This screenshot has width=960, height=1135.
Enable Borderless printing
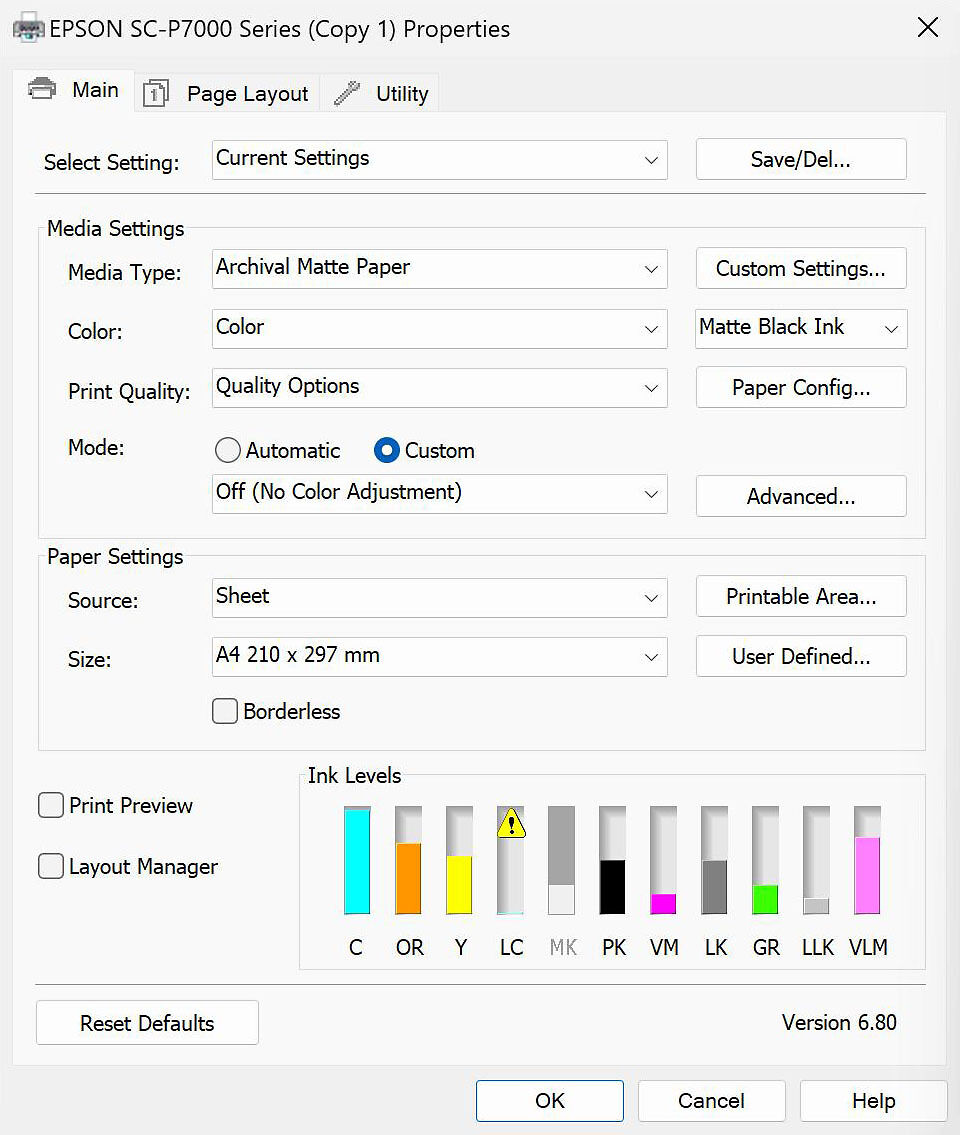point(225,711)
